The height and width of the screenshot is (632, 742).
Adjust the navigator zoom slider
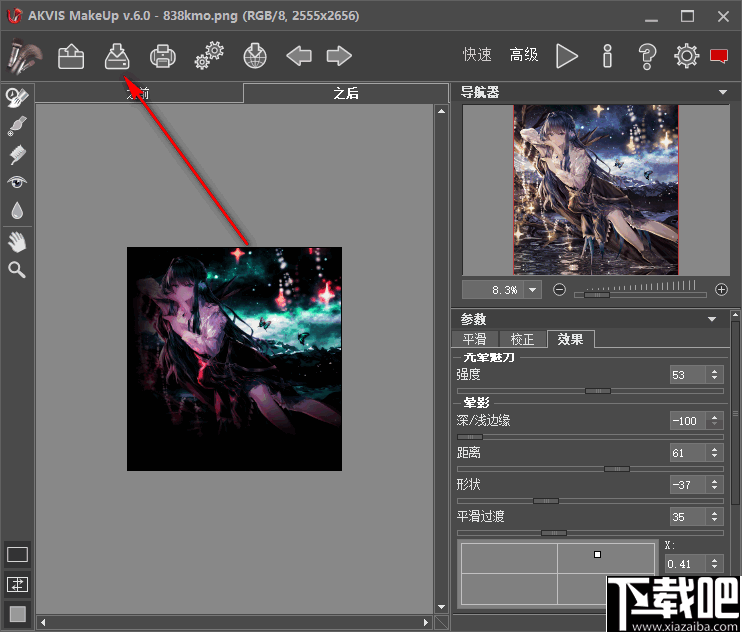[x=597, y=295]
